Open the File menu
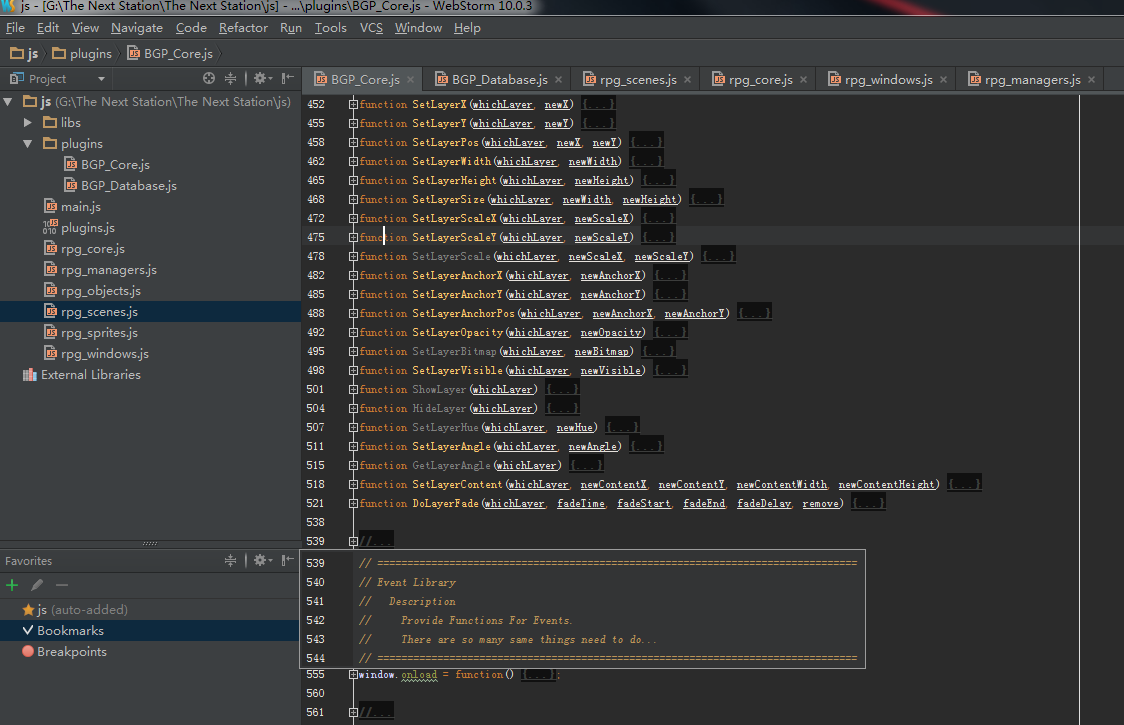 15,28
